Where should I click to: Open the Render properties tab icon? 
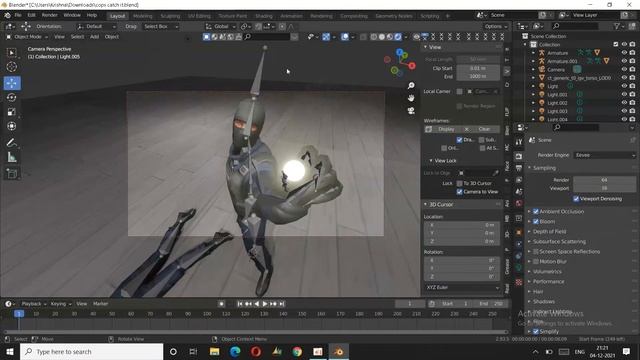coord(519,156)
